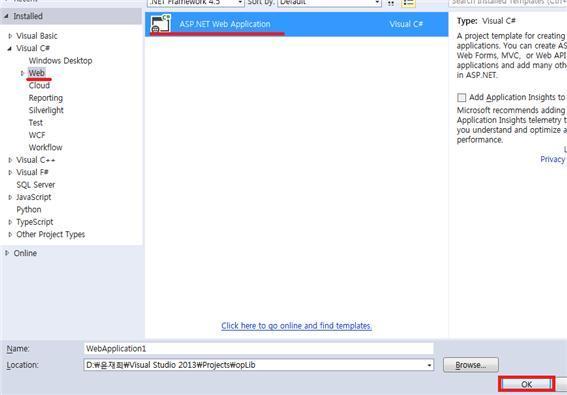Expand the Visual C++ node
This screenshot has height=395, width=567.
pyautogui.click(x=10, y=160)
